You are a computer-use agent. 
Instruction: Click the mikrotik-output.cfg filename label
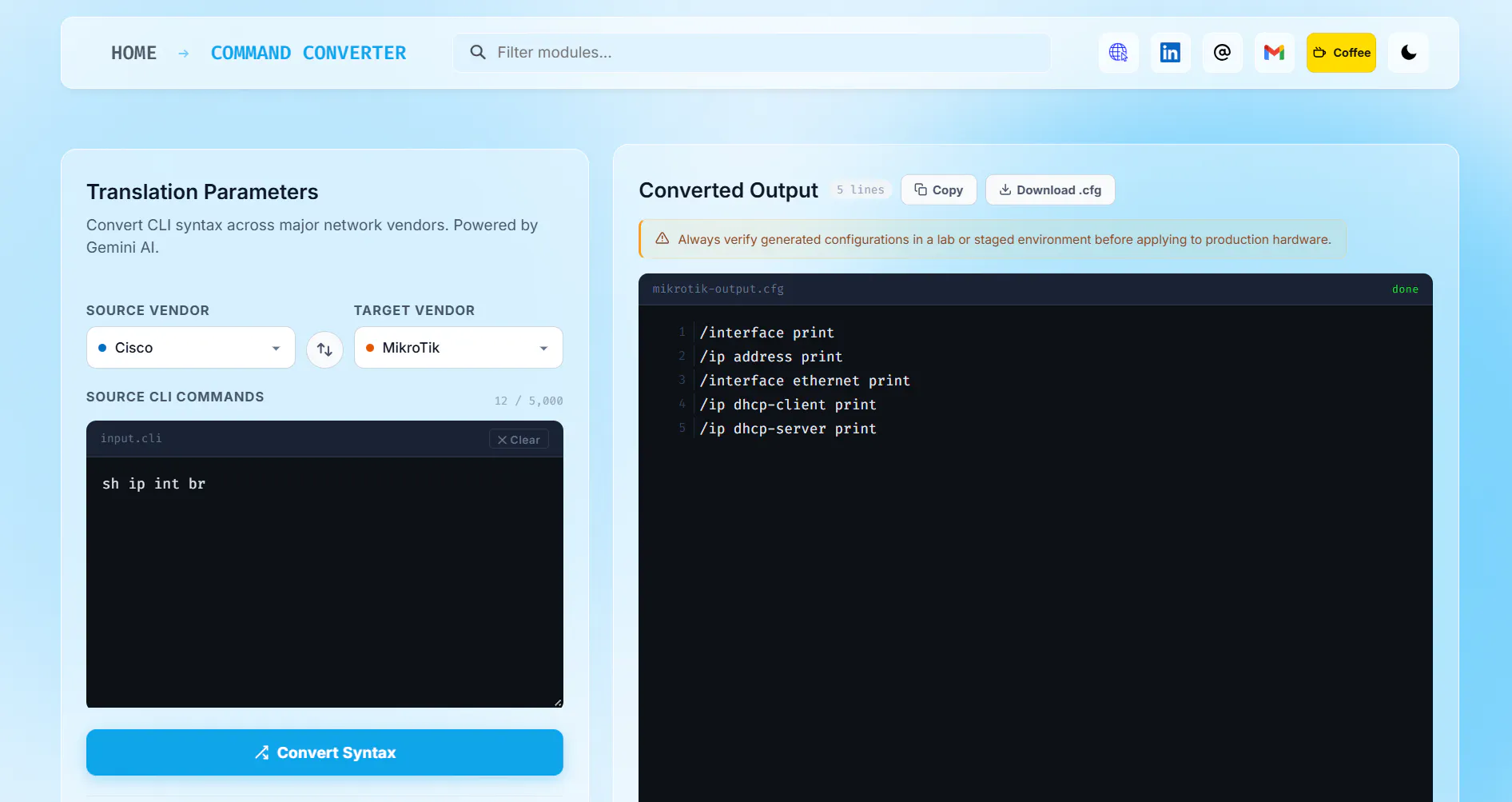(x=718, y=289)
